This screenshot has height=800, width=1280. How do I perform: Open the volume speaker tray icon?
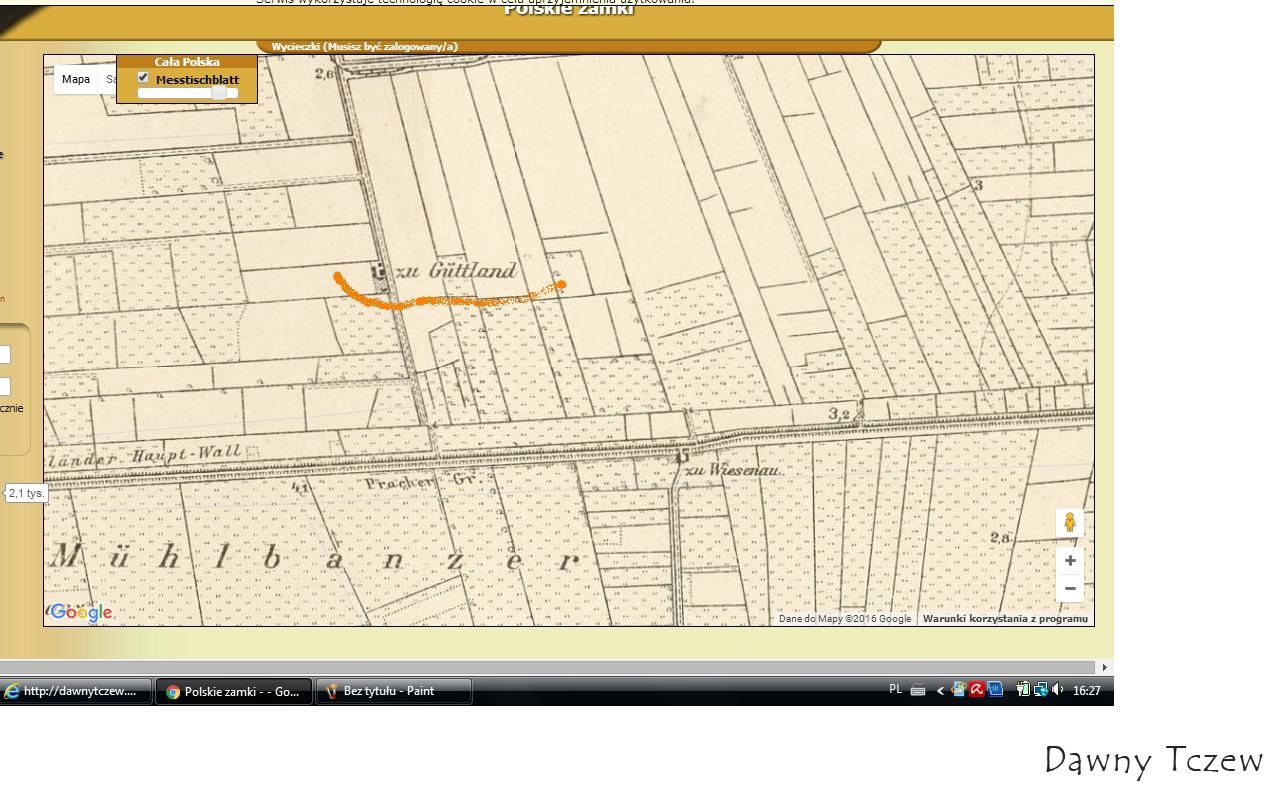1057,689
